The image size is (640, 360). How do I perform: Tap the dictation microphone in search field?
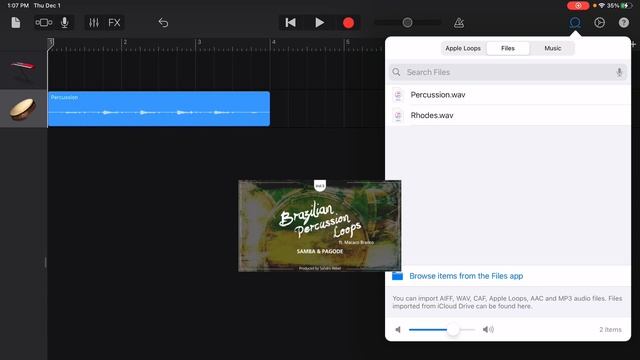click(x=619, y=72)
